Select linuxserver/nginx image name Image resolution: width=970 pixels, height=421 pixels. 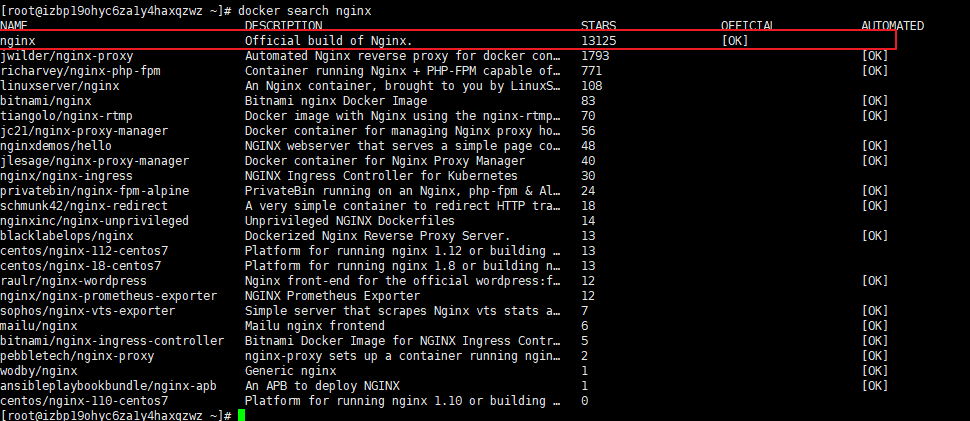60,86
